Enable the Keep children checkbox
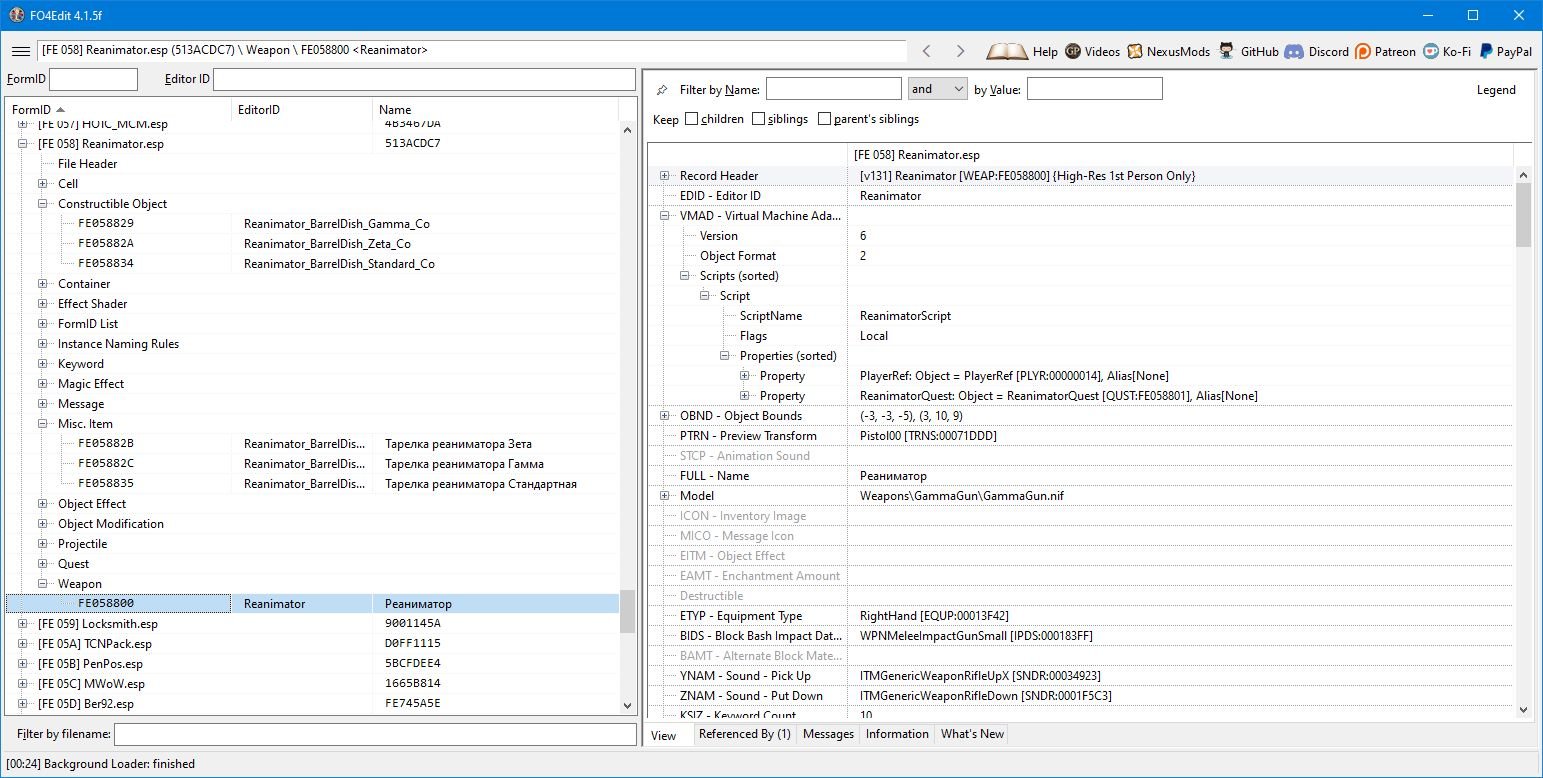The width and height of the screenshot is (1543, 778). click(x=692, y=119)
